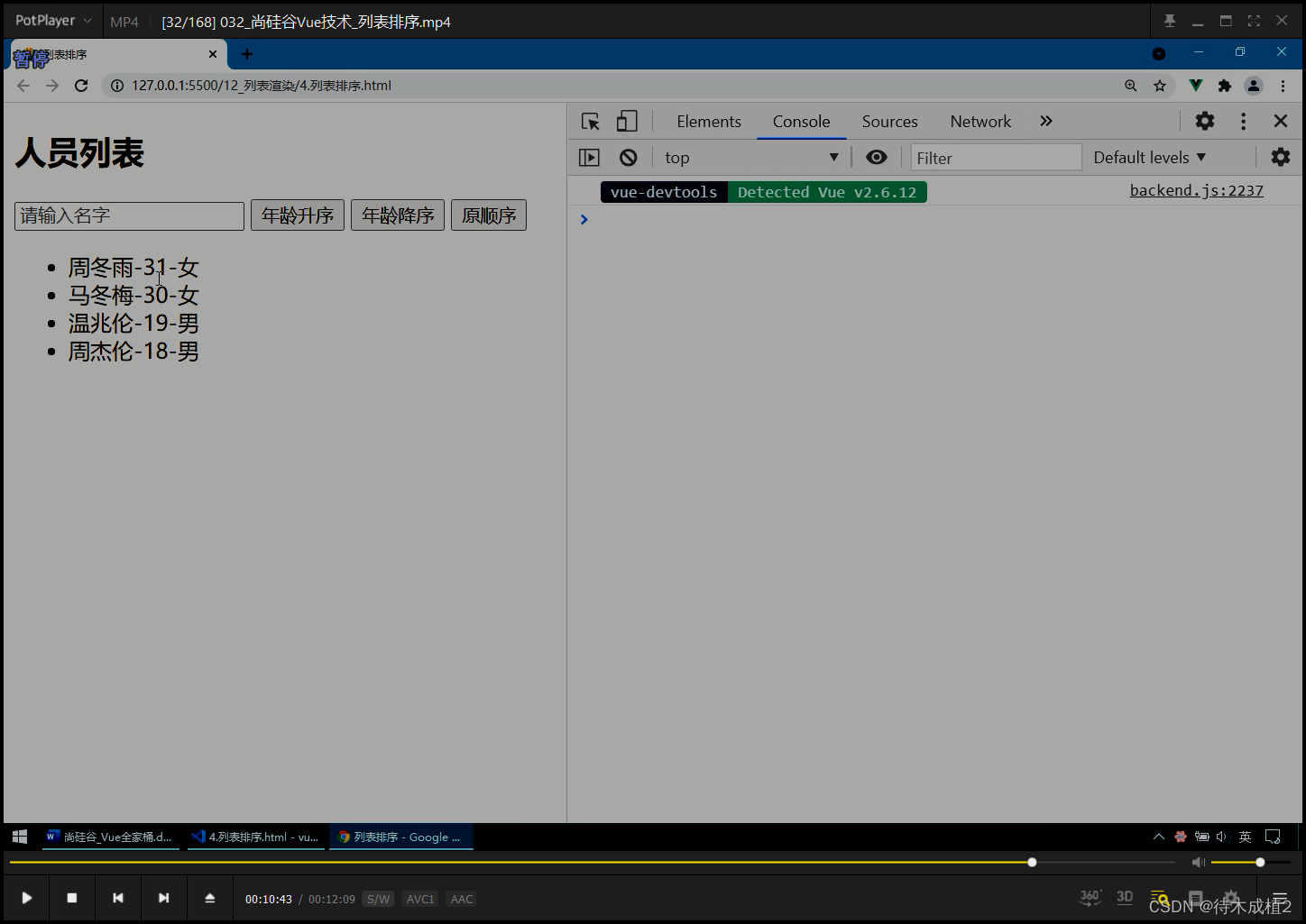Open the Chrome extensions puzzle icon
This screenshot has width=1306, height=924.
pos(1224,86)
